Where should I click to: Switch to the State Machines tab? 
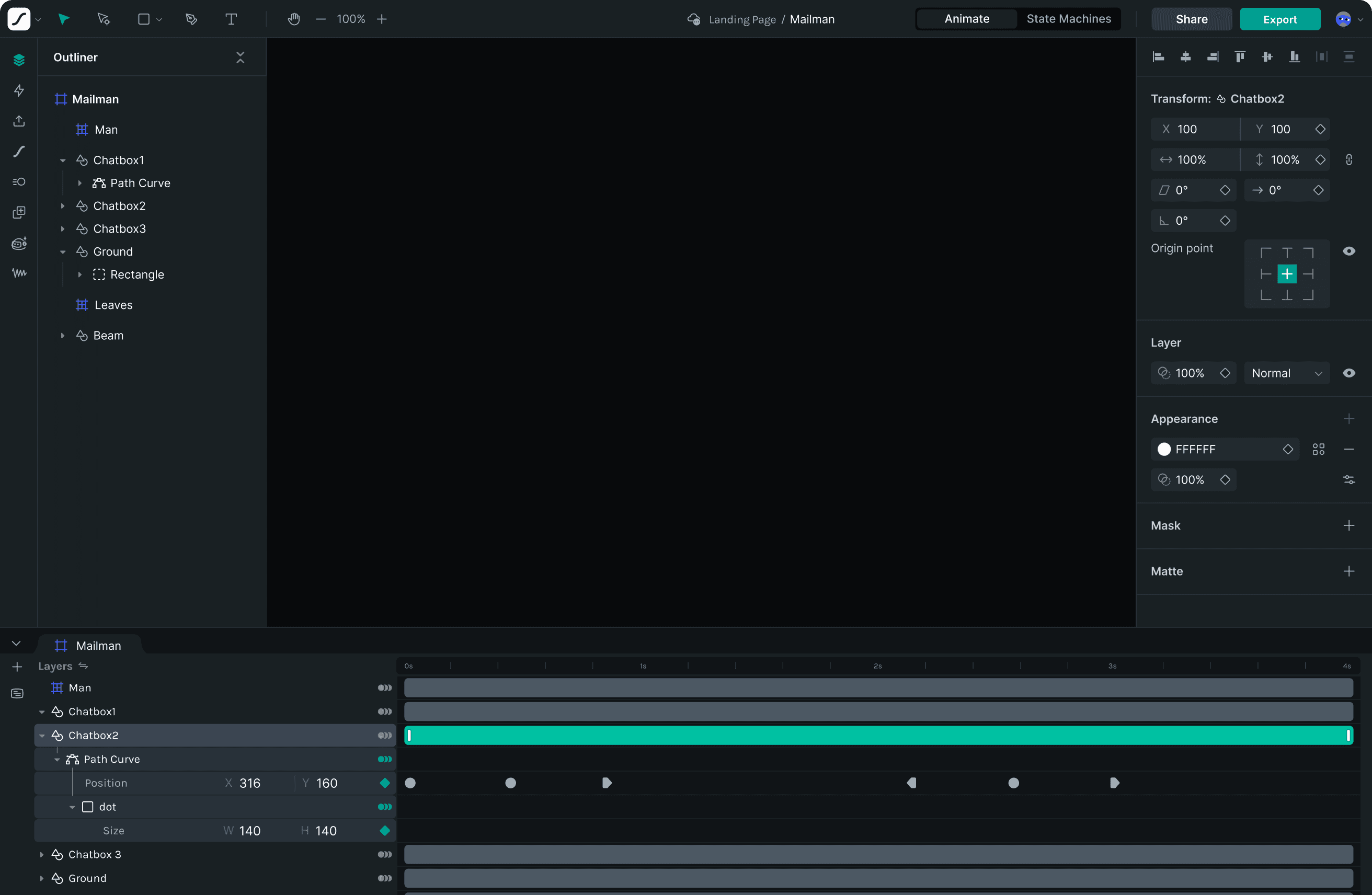coord(1069,19)
